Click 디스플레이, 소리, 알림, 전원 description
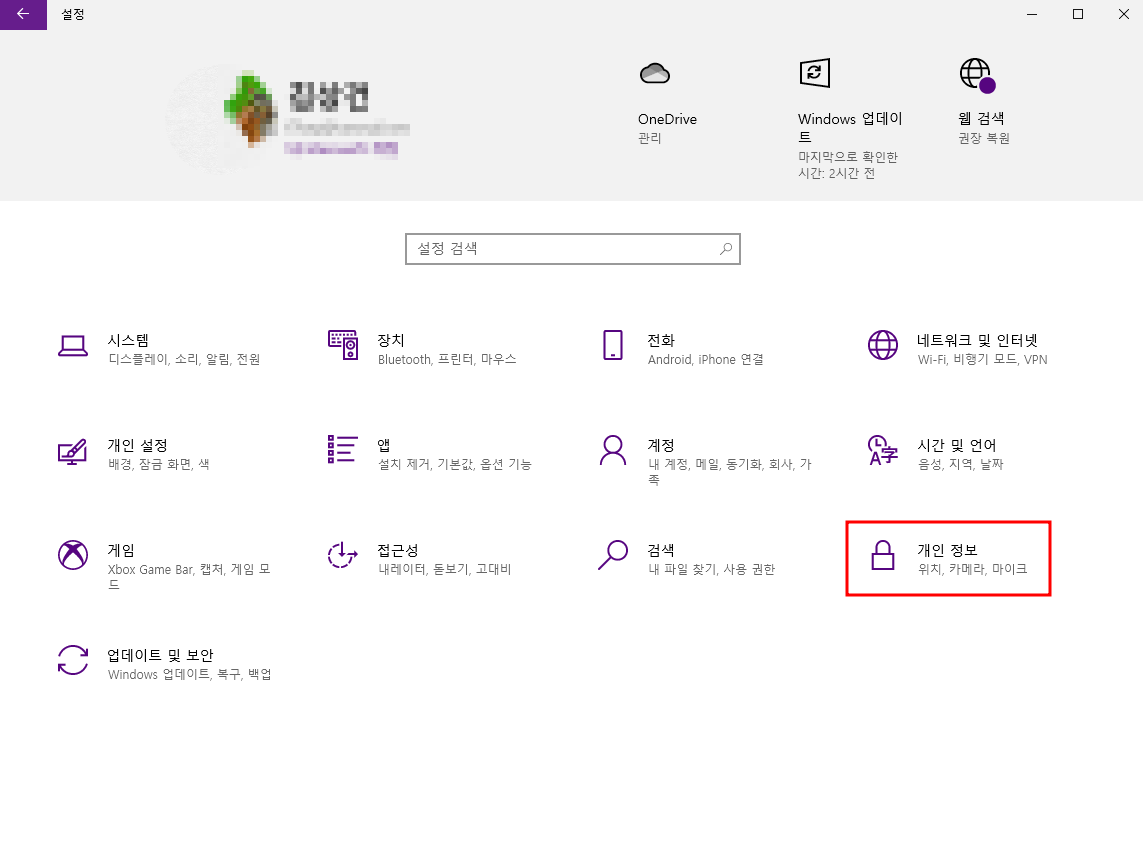The height and width of the screenshot is (866, 1143). tap(184, 359)
